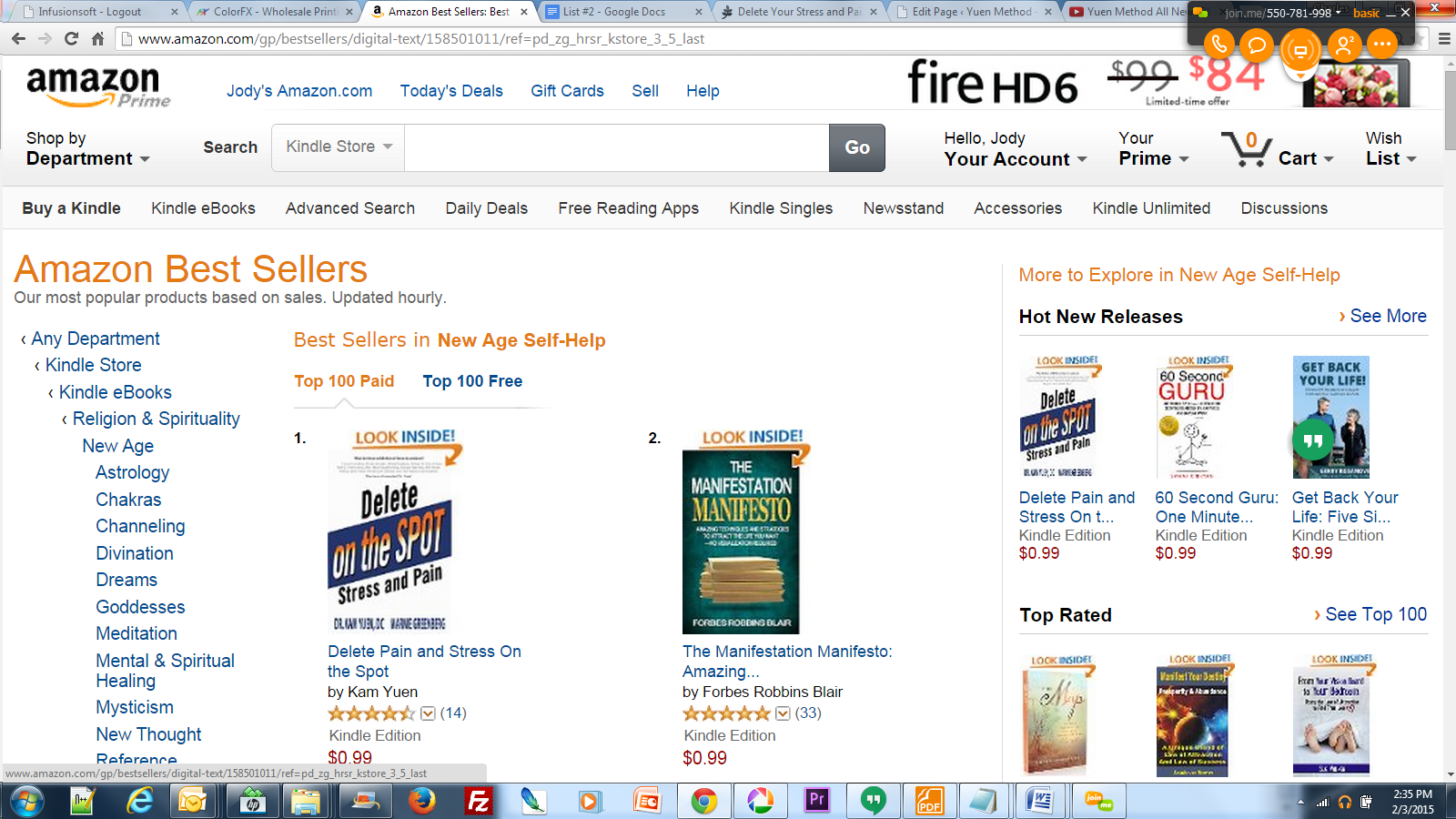The width and height of the screenshot is (1456, 819).
Task: Open the Your Account dropdown
Action: click(1015, 159)
